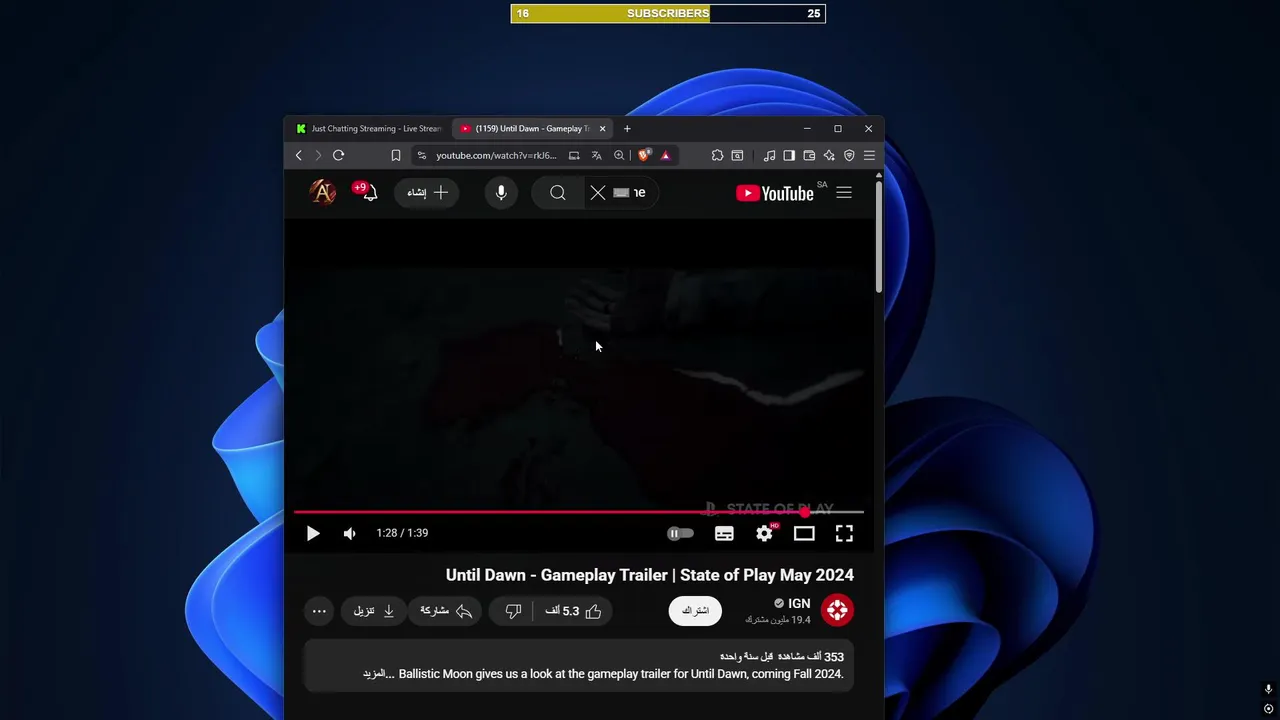Switch to Just Chatting Streaming tab
Viewport: 1280px width, 720px height.
(x=368, y=129)
